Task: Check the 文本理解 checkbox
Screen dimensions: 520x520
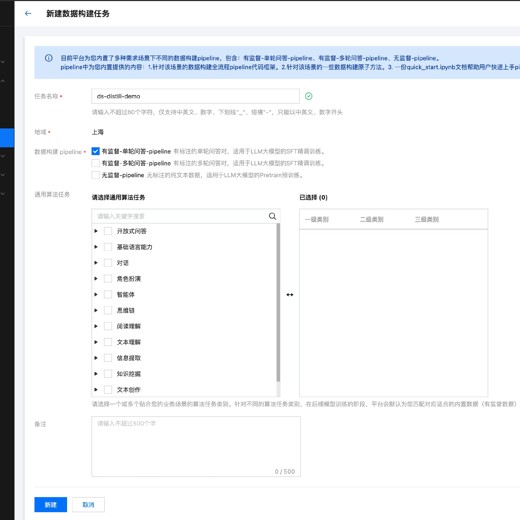Action: pos(108,342)
